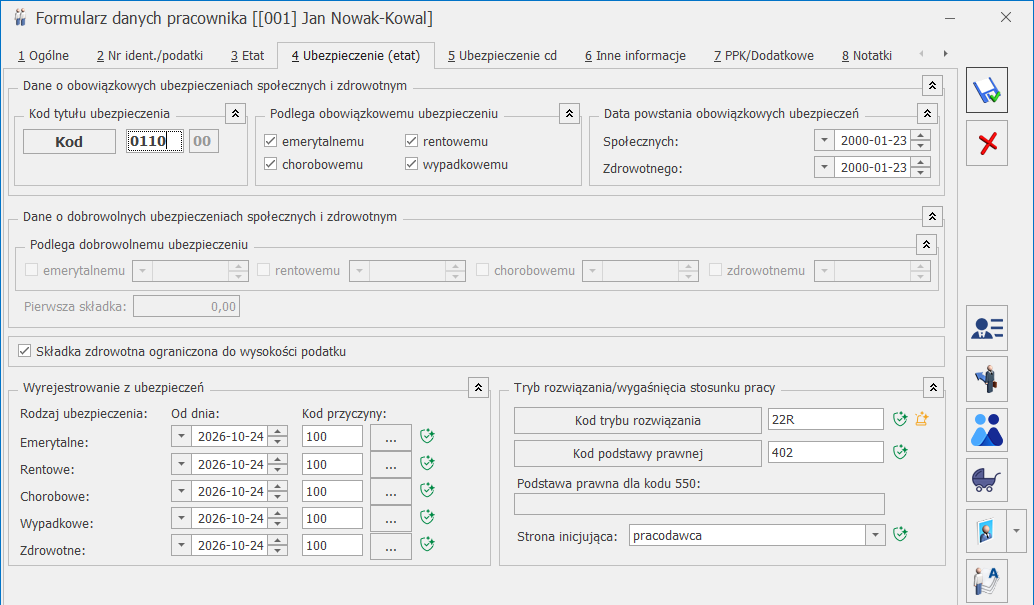
Task: Open the Zdrowotnego date dropdown
Action: [824, 167]
